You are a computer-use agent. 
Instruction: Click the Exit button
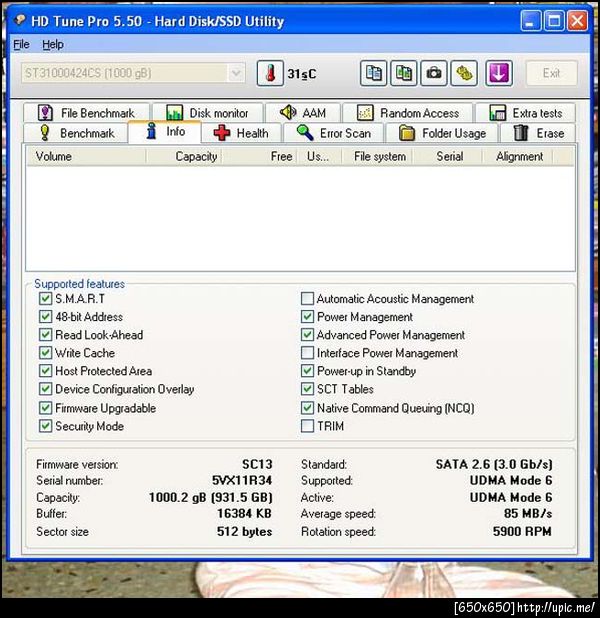(551, 73)
